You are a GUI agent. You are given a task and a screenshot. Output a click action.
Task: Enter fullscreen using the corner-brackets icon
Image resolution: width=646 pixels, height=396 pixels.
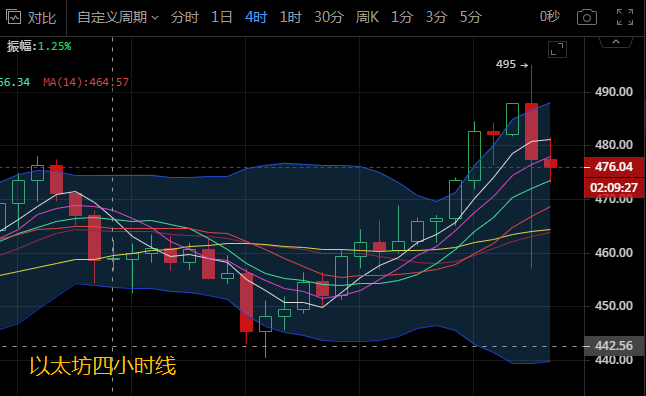pyautogui.click(x=625, y=17)
